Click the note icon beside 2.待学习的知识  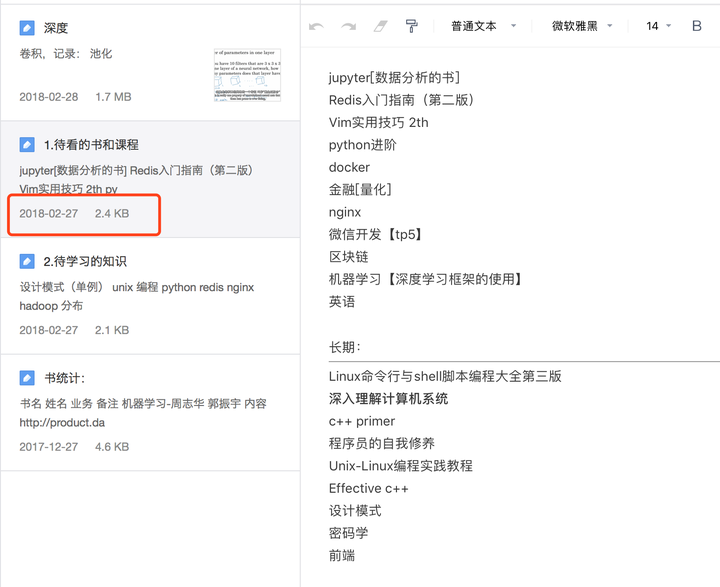click(27, 261)
